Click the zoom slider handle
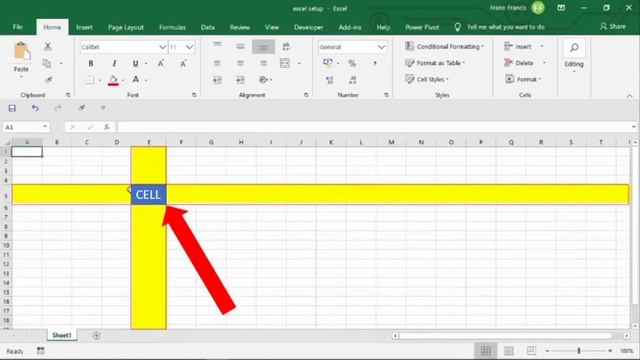The image size is (640, 360). coord(578,351)
